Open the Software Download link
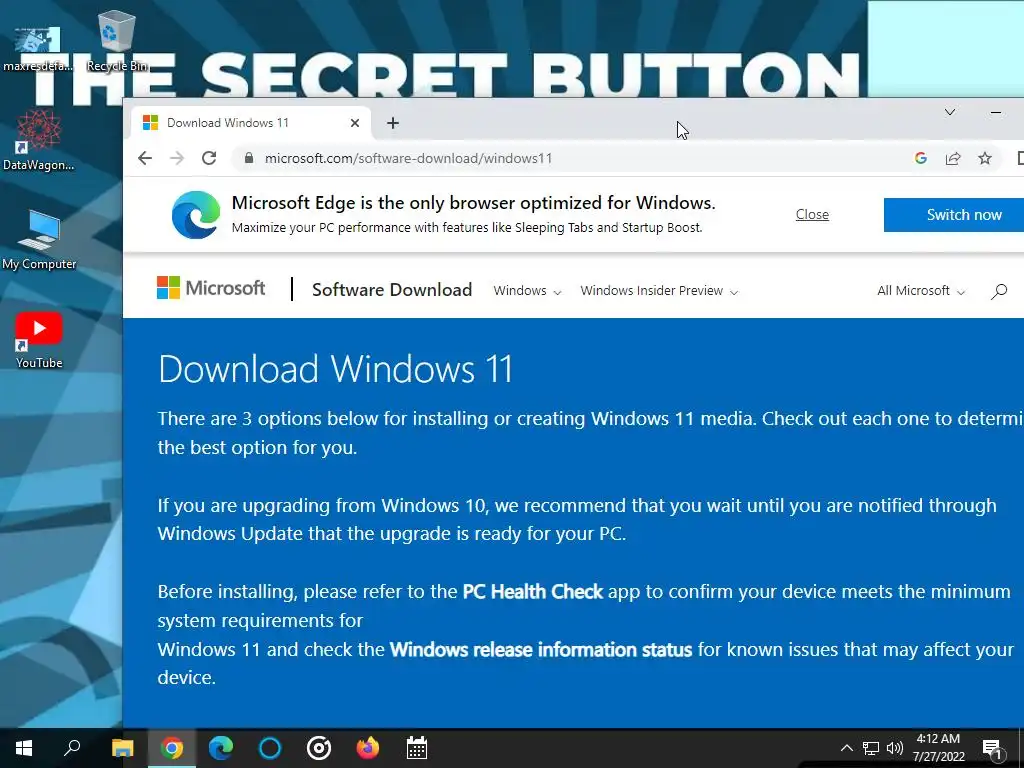The image size is (1024, 768). [x=392, y=290]
